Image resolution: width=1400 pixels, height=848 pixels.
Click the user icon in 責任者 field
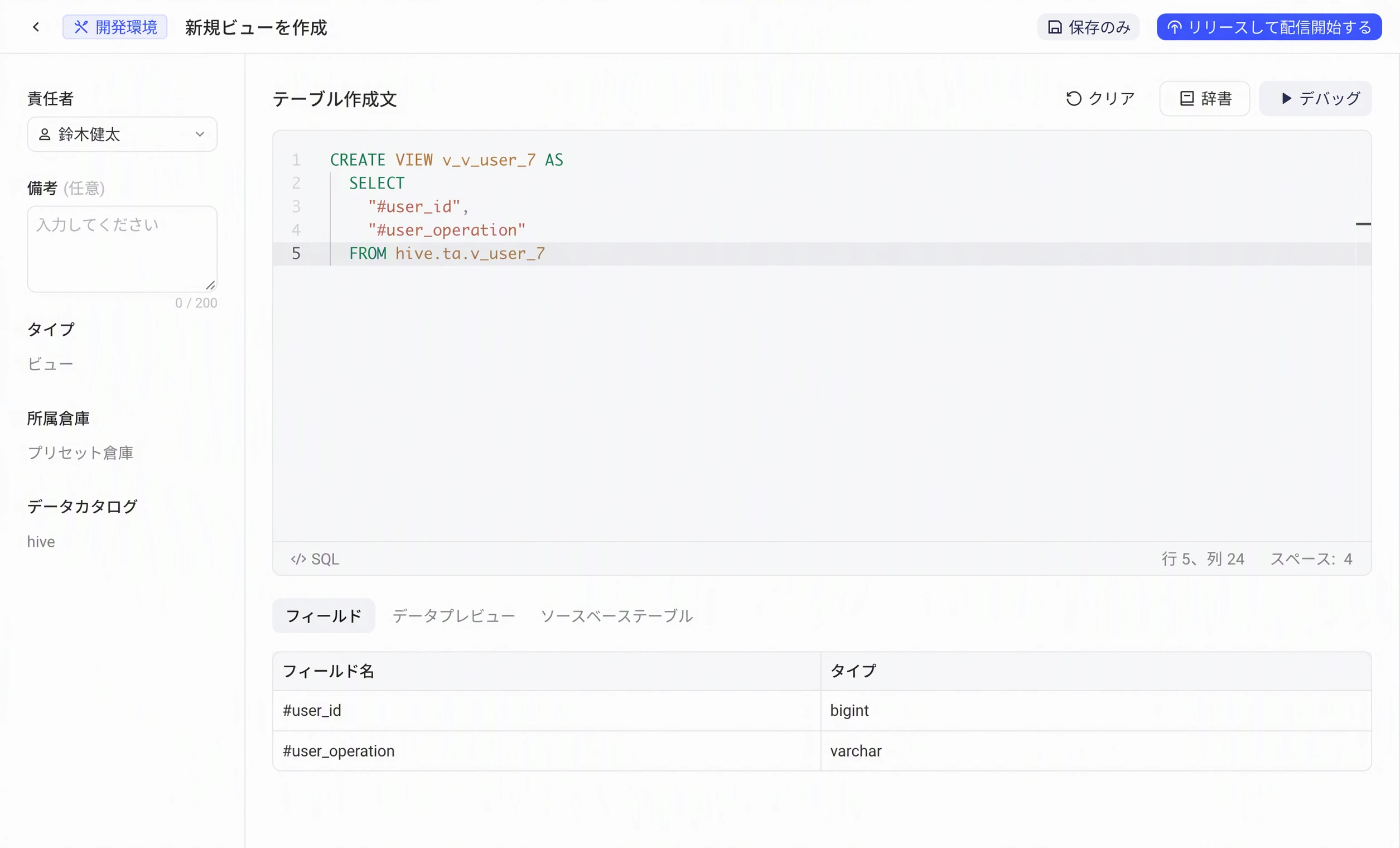pyautogui.click(x=44, y=134)
